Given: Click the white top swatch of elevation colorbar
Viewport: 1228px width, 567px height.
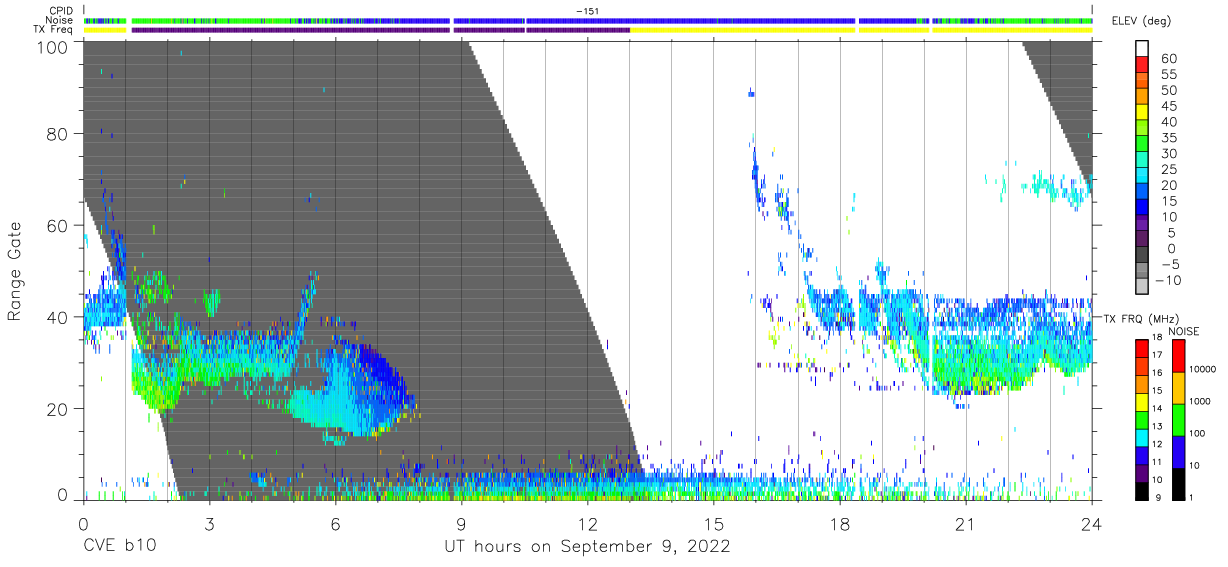Looking at the screenshot, I should [x=1141, y=49].
